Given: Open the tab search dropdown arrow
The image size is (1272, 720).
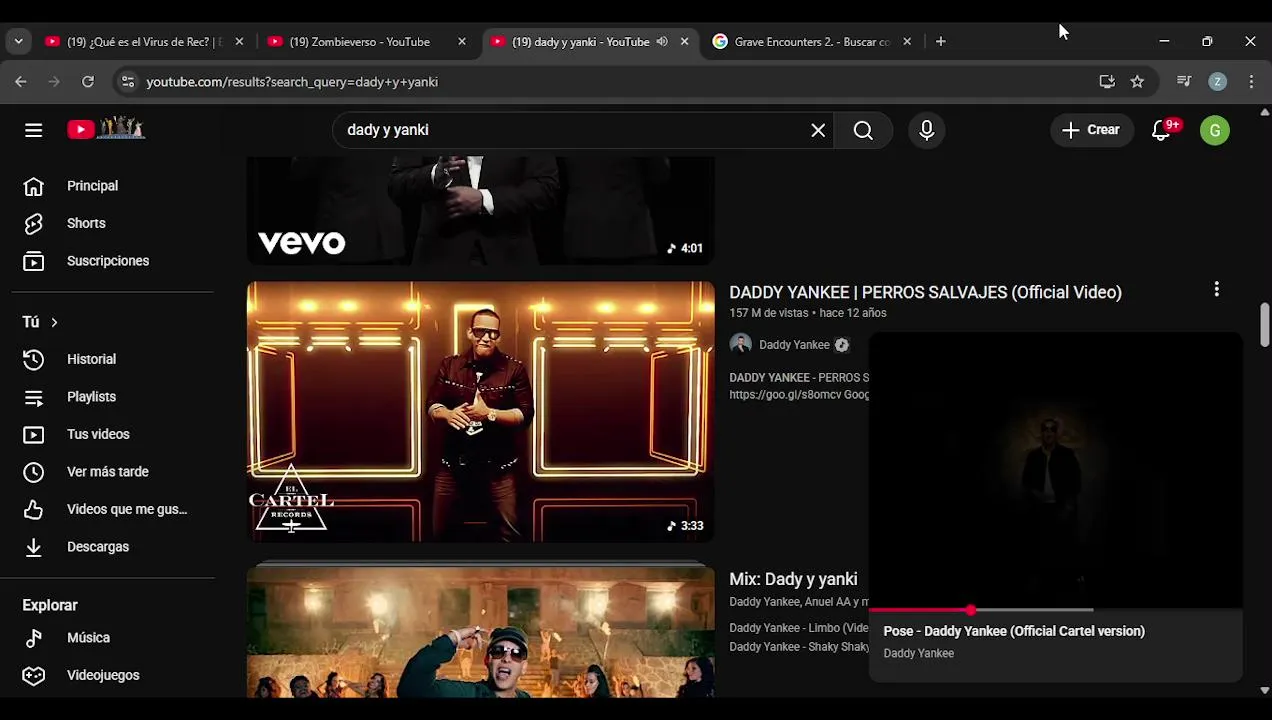Looking at the screenshot, I should tap(18, 42).
